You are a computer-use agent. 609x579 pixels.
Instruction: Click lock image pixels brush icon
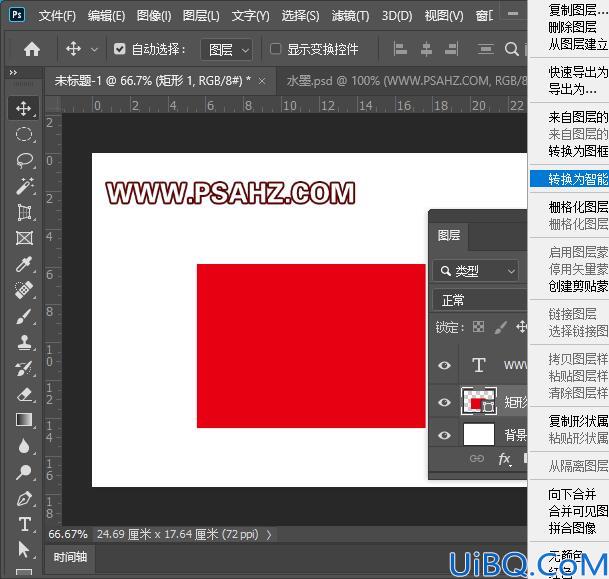coord(500,327)
